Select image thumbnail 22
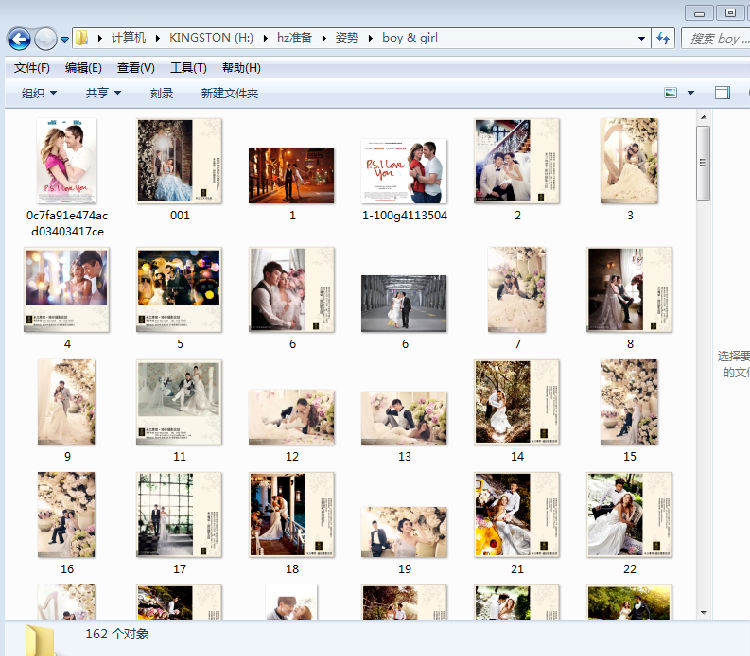The height and width of the screenshot is (656, 750). pos(629,515)
